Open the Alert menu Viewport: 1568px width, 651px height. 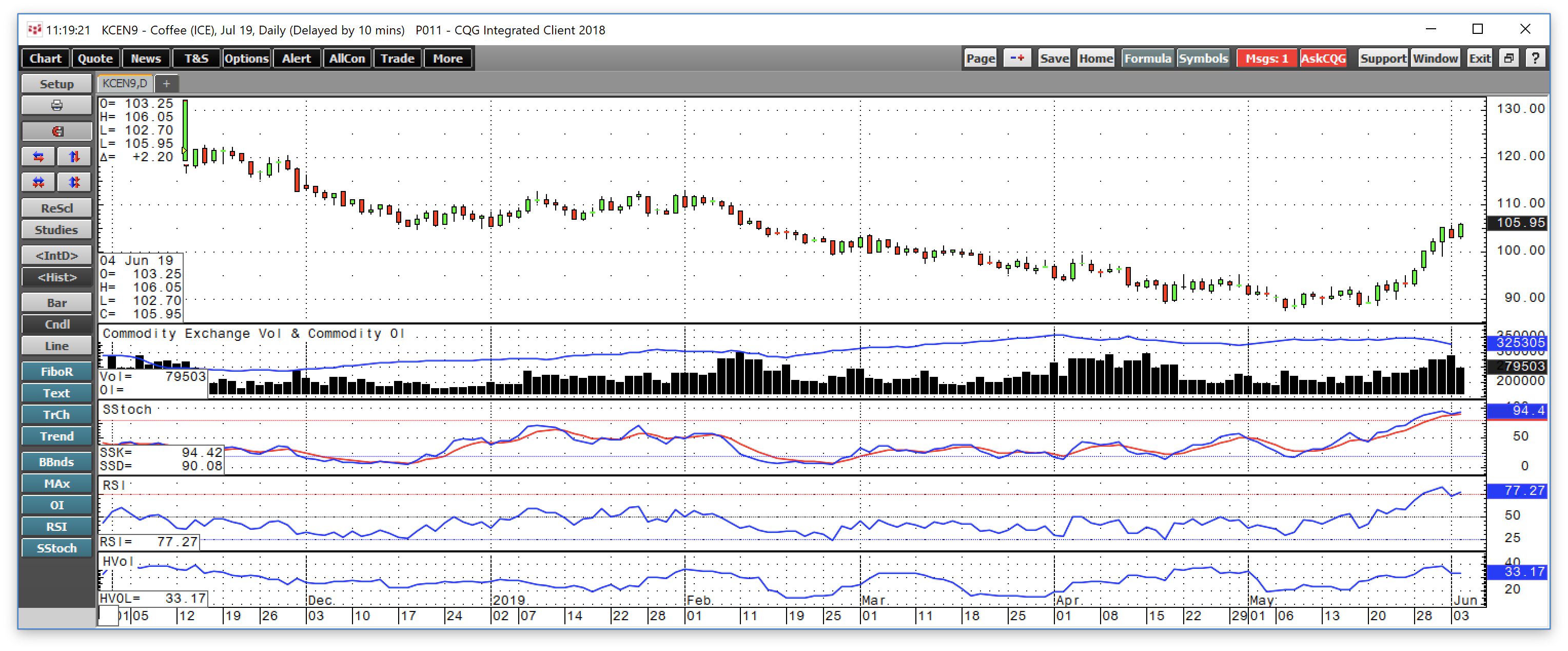(x=297, y=59)
